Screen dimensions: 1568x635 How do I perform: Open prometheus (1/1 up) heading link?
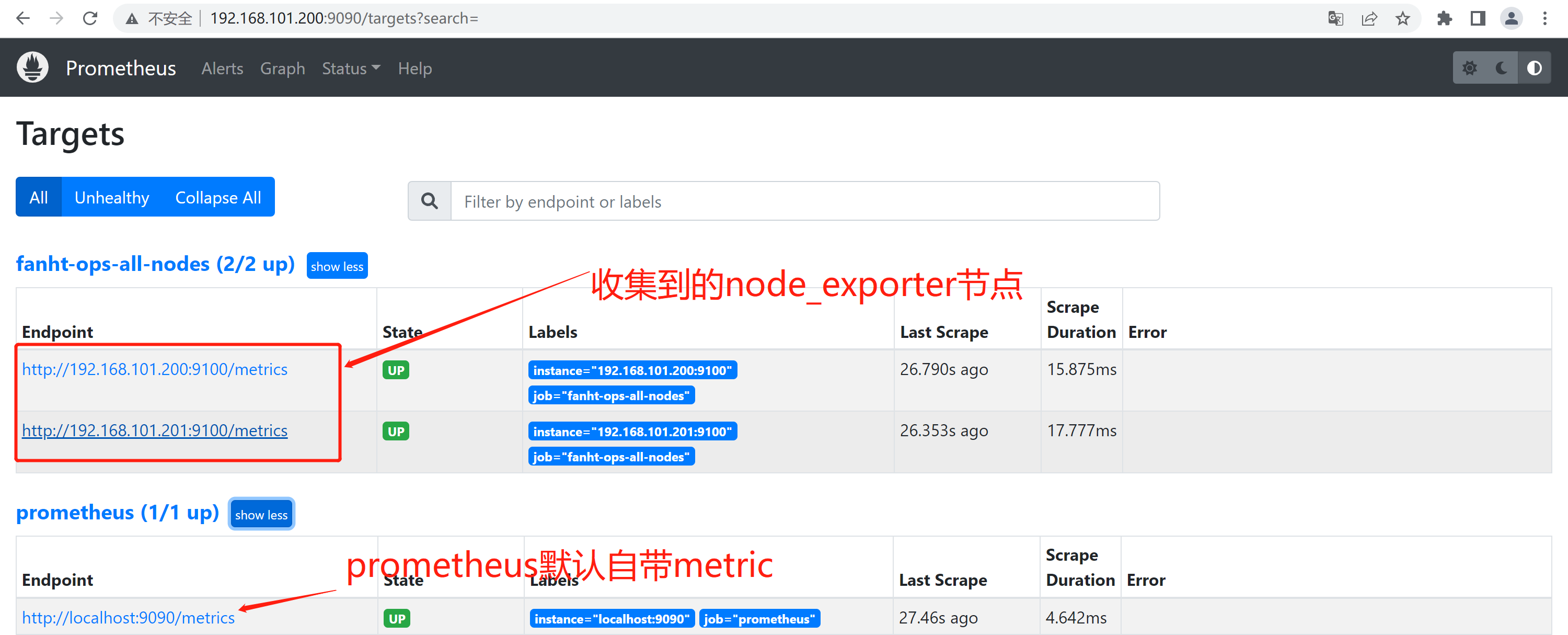point(118,512)
